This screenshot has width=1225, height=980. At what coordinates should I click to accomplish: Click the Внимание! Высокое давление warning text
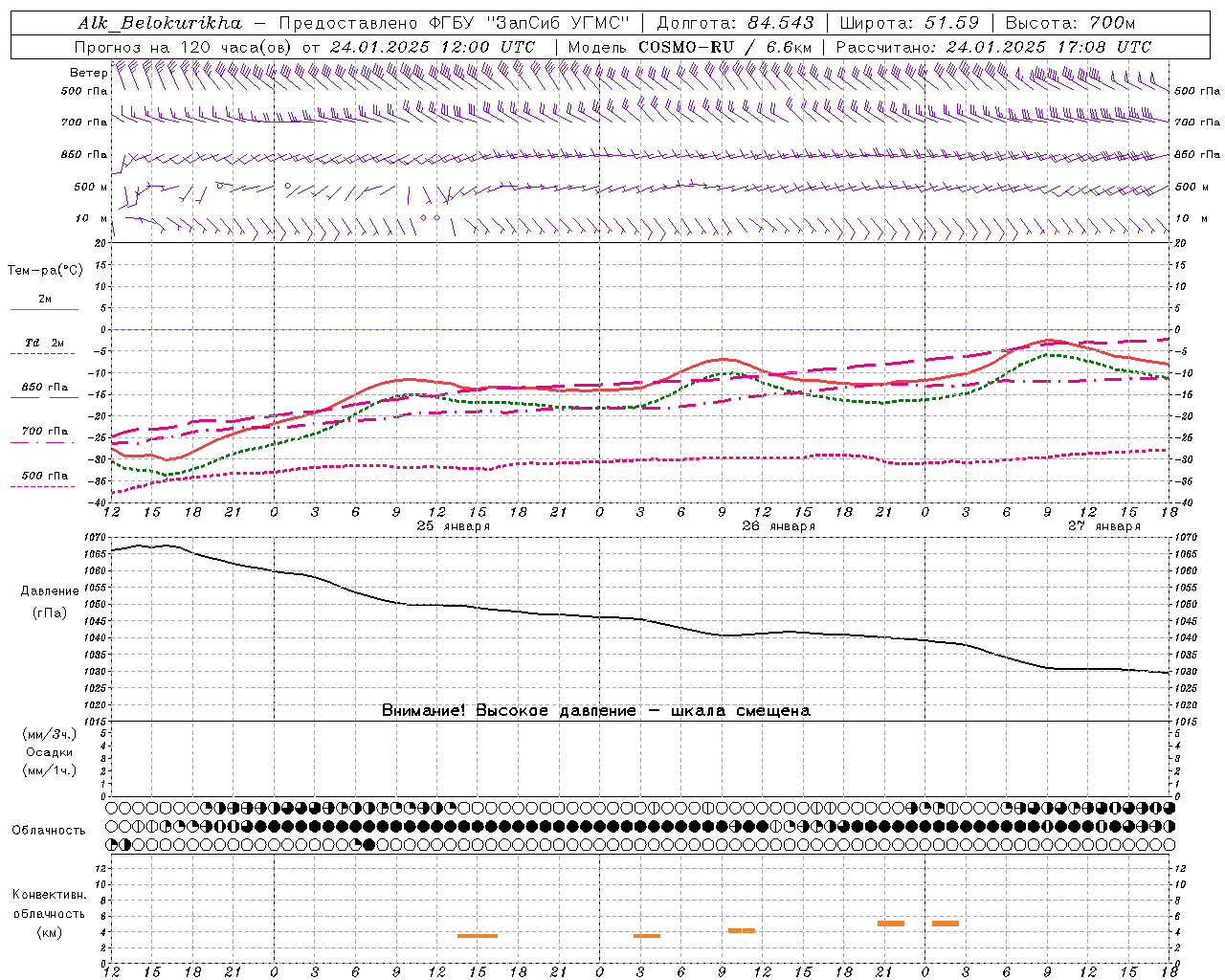[x=595, y=711]
